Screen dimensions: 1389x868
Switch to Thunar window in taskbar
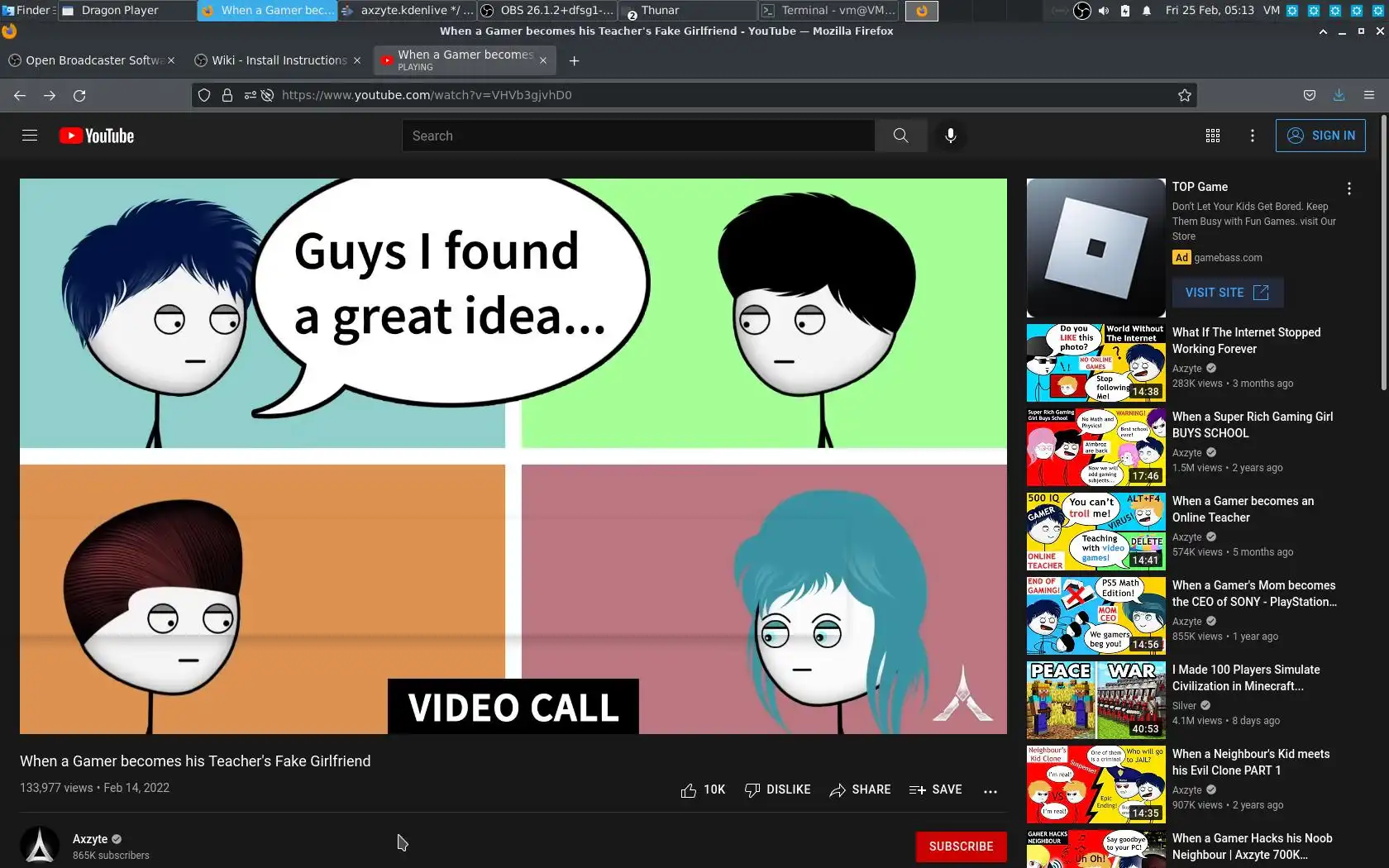coord(687,11)
